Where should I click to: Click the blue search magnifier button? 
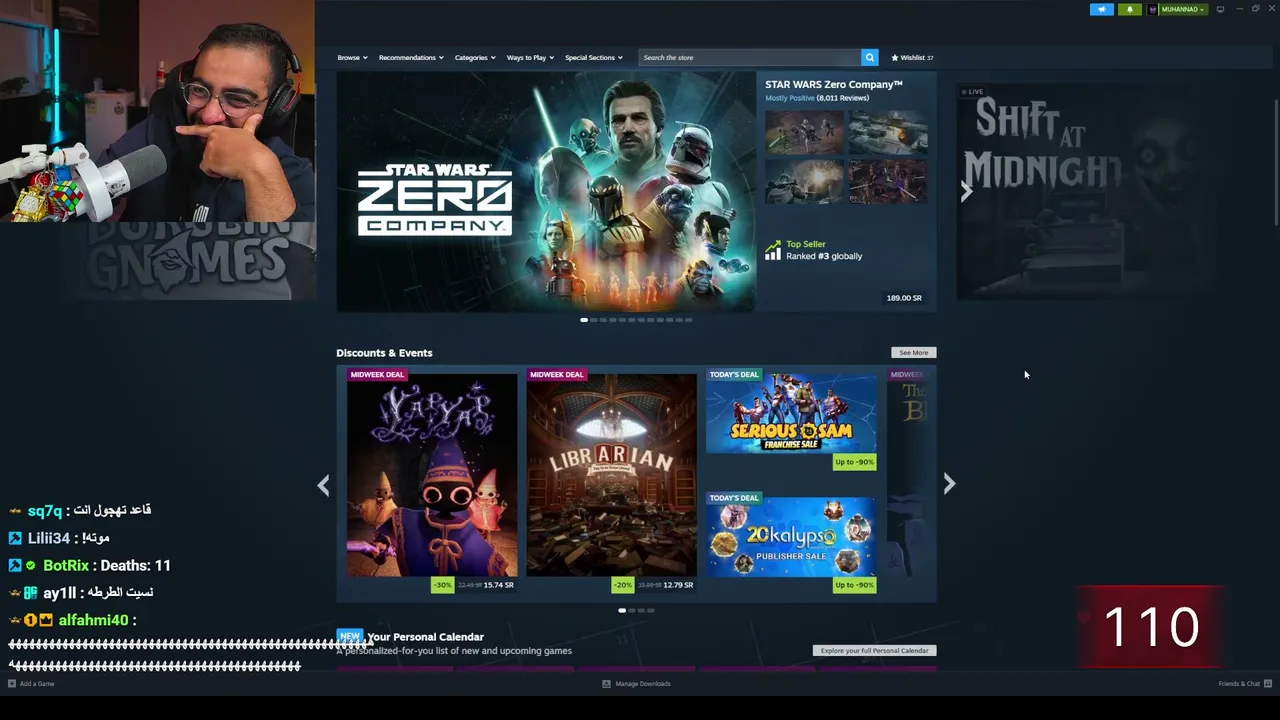click(870, 57)
